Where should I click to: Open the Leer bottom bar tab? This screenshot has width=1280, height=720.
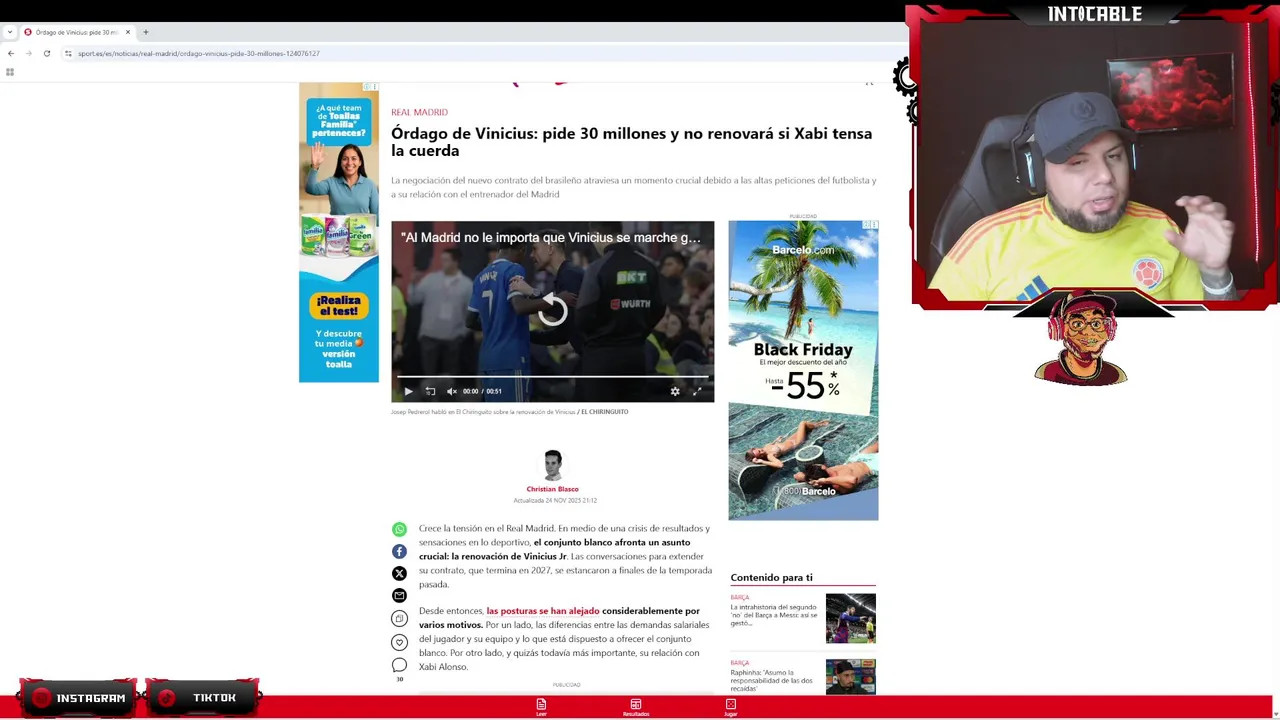coord(541,707)
